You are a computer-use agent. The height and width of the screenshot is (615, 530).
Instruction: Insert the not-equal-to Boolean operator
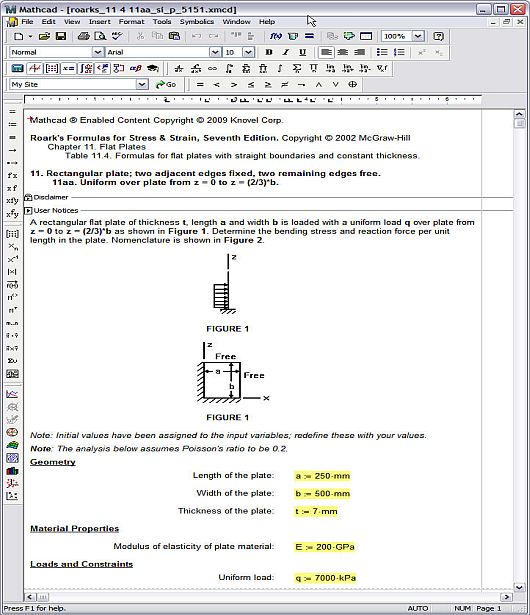click(x=285, y=84)
